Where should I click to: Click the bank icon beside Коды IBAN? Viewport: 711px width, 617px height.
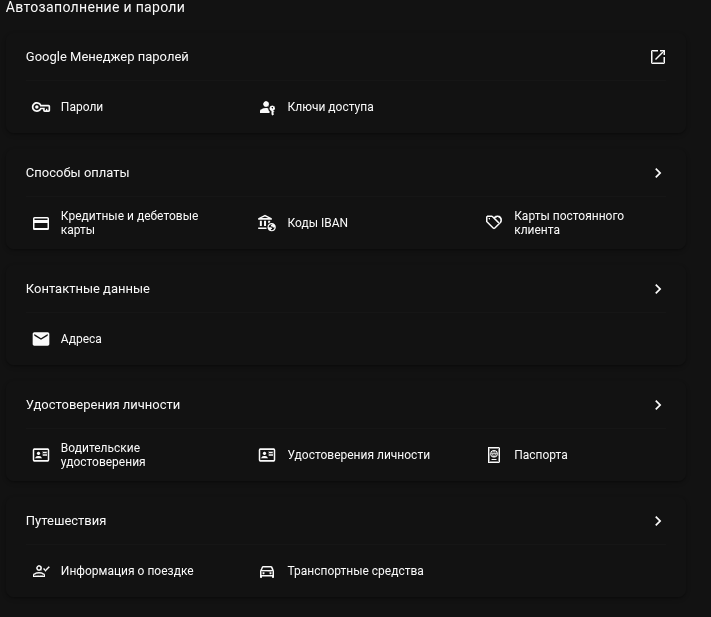[x=267, y=223]
